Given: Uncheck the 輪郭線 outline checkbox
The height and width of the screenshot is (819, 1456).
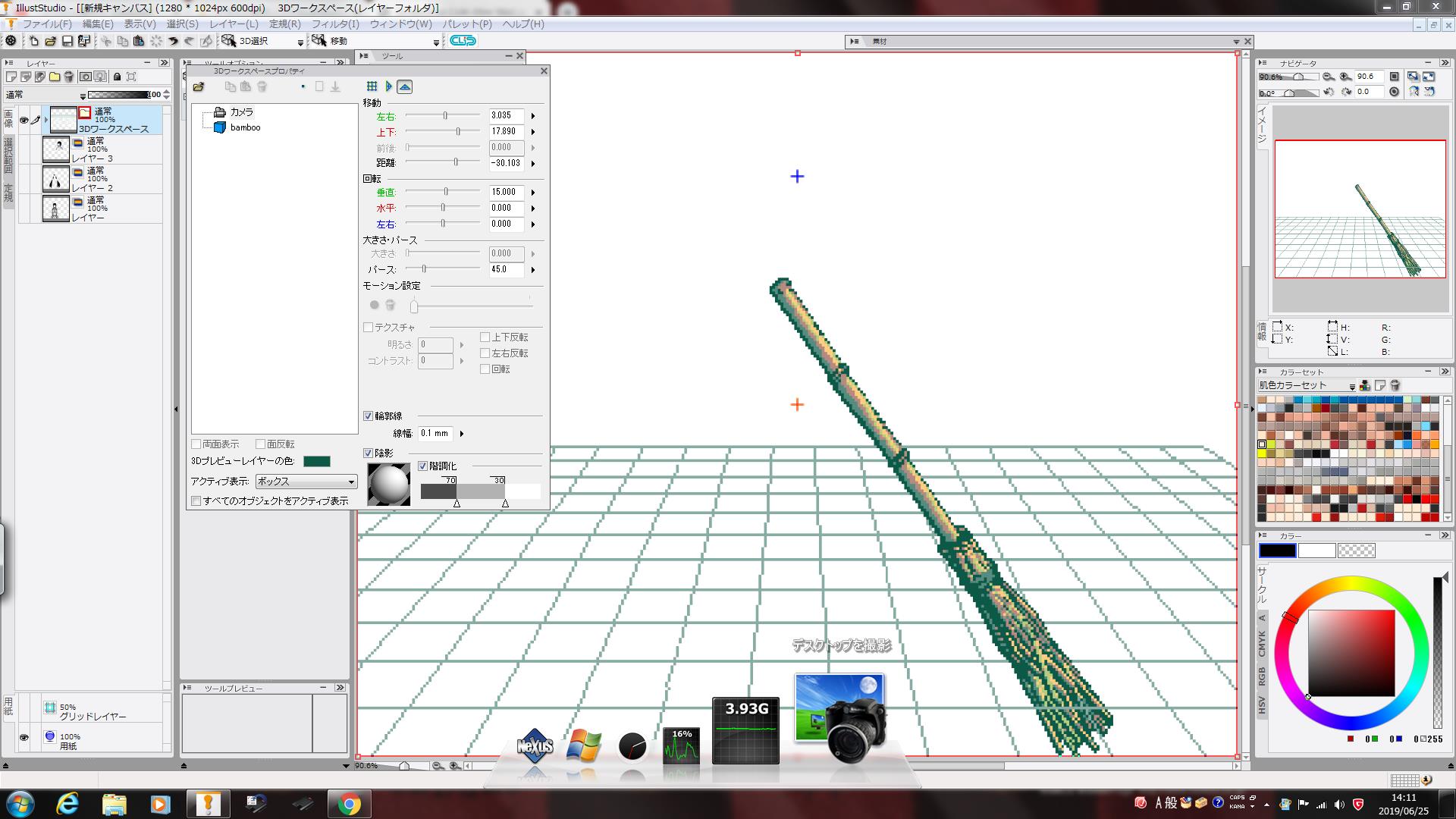Looking at the screenshot, I should tap(368, 416).
